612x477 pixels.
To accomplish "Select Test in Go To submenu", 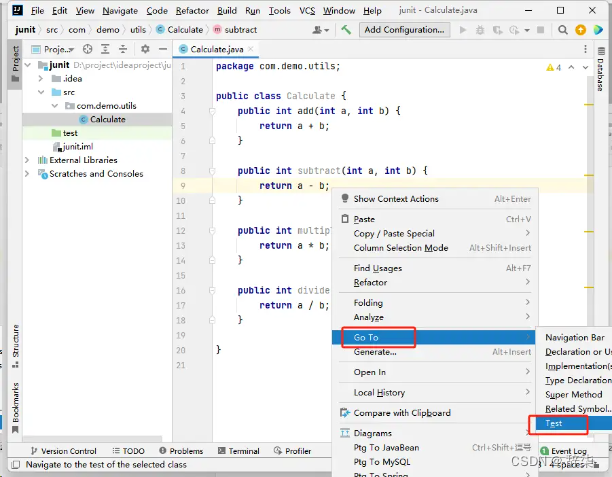I will point(574,423).
